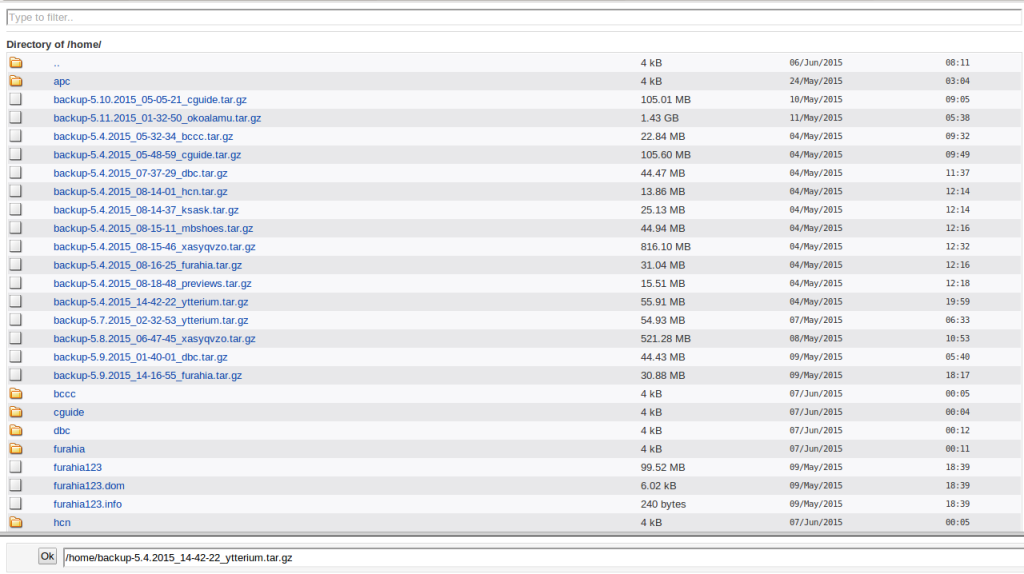Select backup-5.10.2015_05-05-21_cguide.tar.gz link
The width and height of the screenshot is (1024, 574).
[150, 100]
